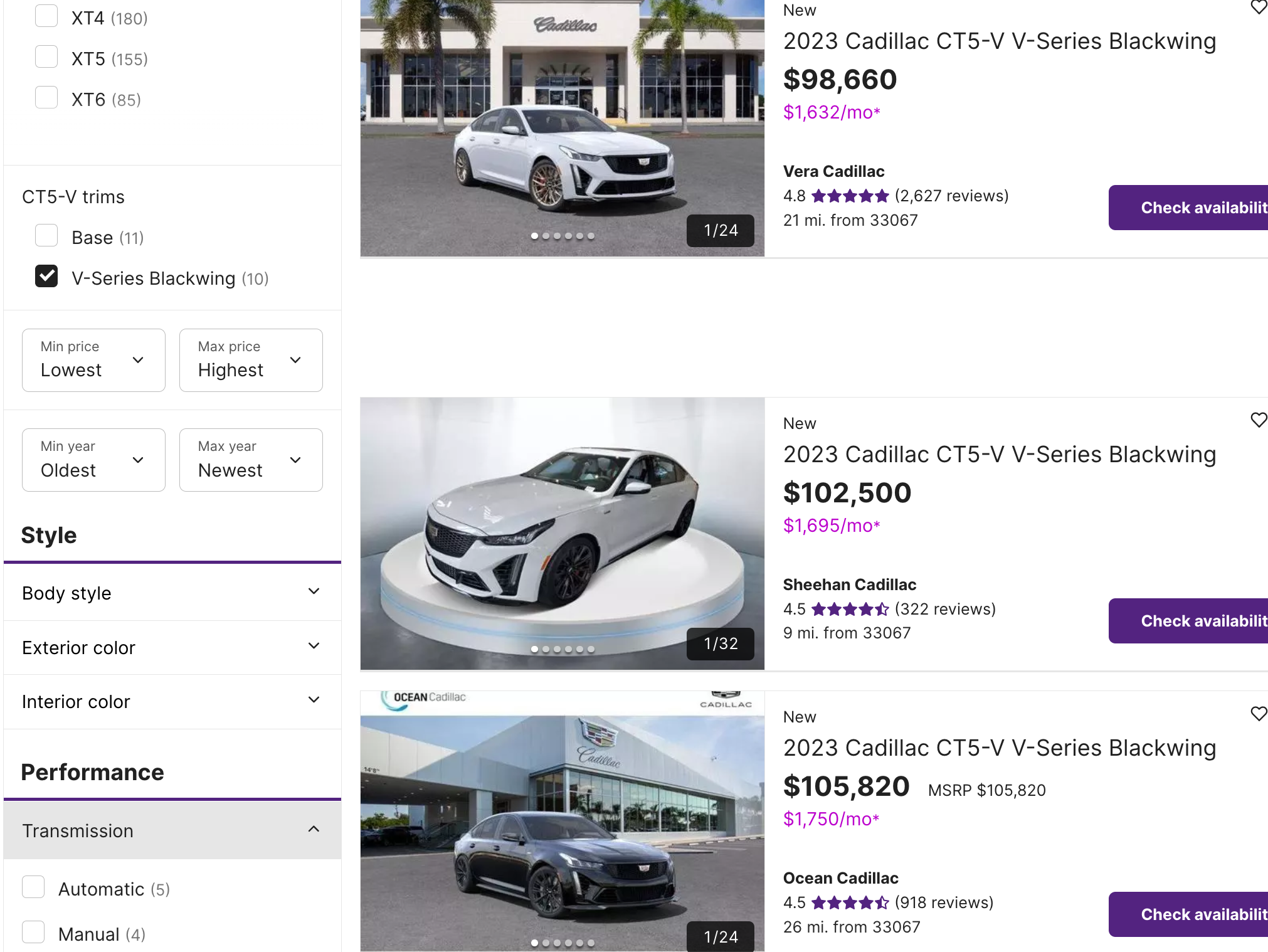
Task: Collapse the Transmission filter section
Action: click(x=172, y=830)
